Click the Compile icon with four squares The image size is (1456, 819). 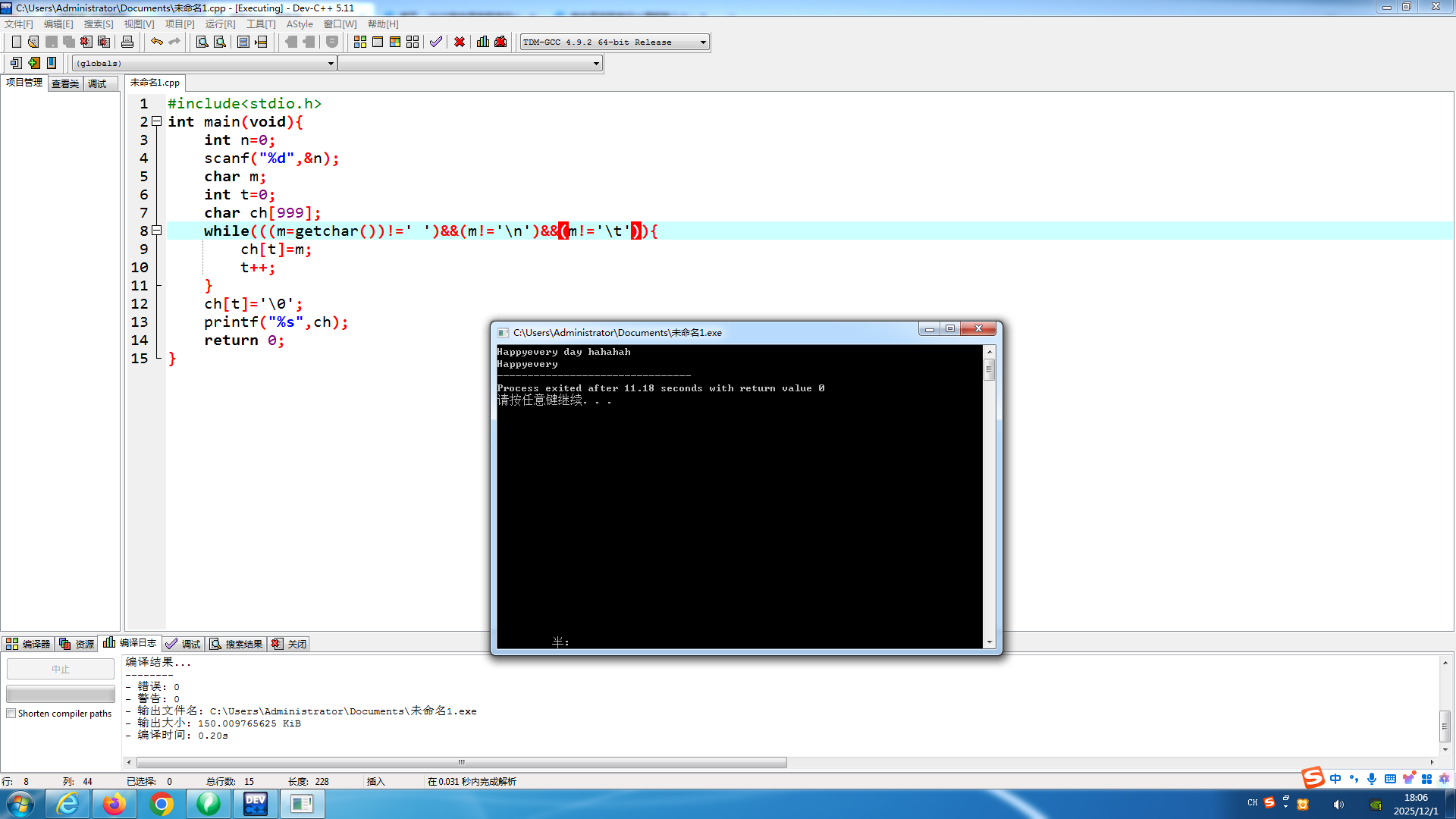360,42
